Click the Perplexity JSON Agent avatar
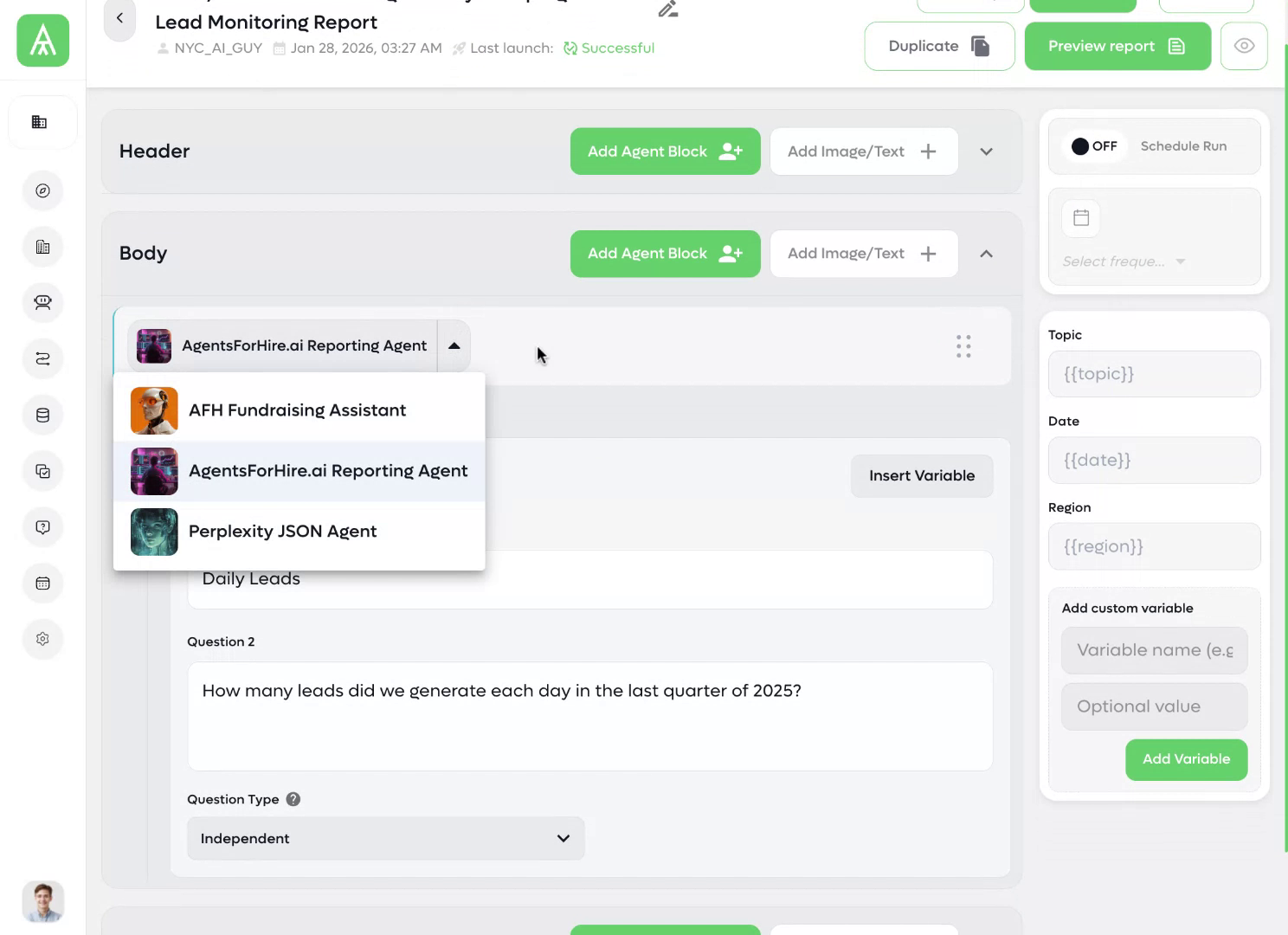1288x935 pixels. click(154, 532)
